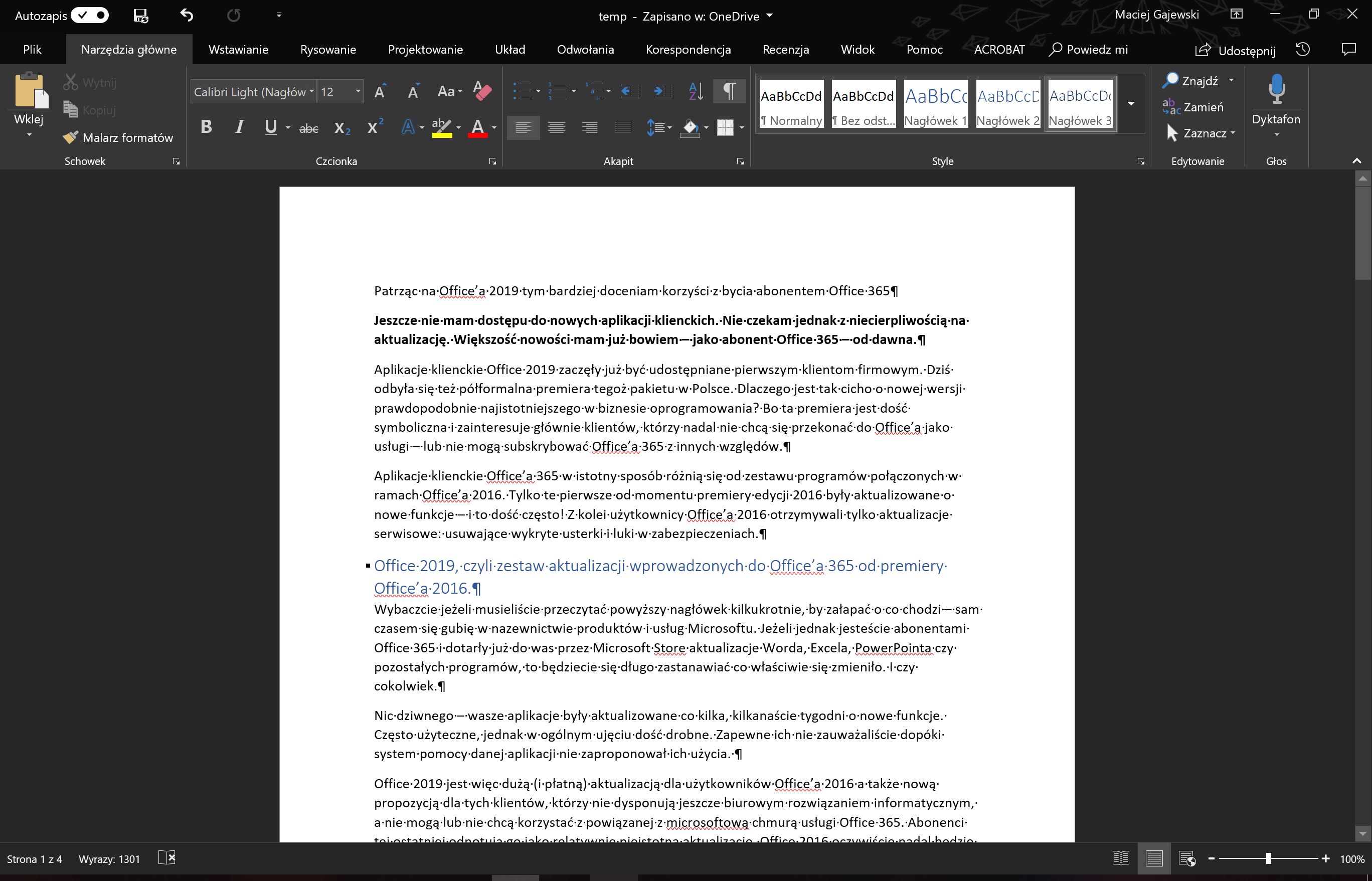Image resolution: width=1372 pixels, height=881 pixels.
Task: Open the Plik tab
Action: 32,49
